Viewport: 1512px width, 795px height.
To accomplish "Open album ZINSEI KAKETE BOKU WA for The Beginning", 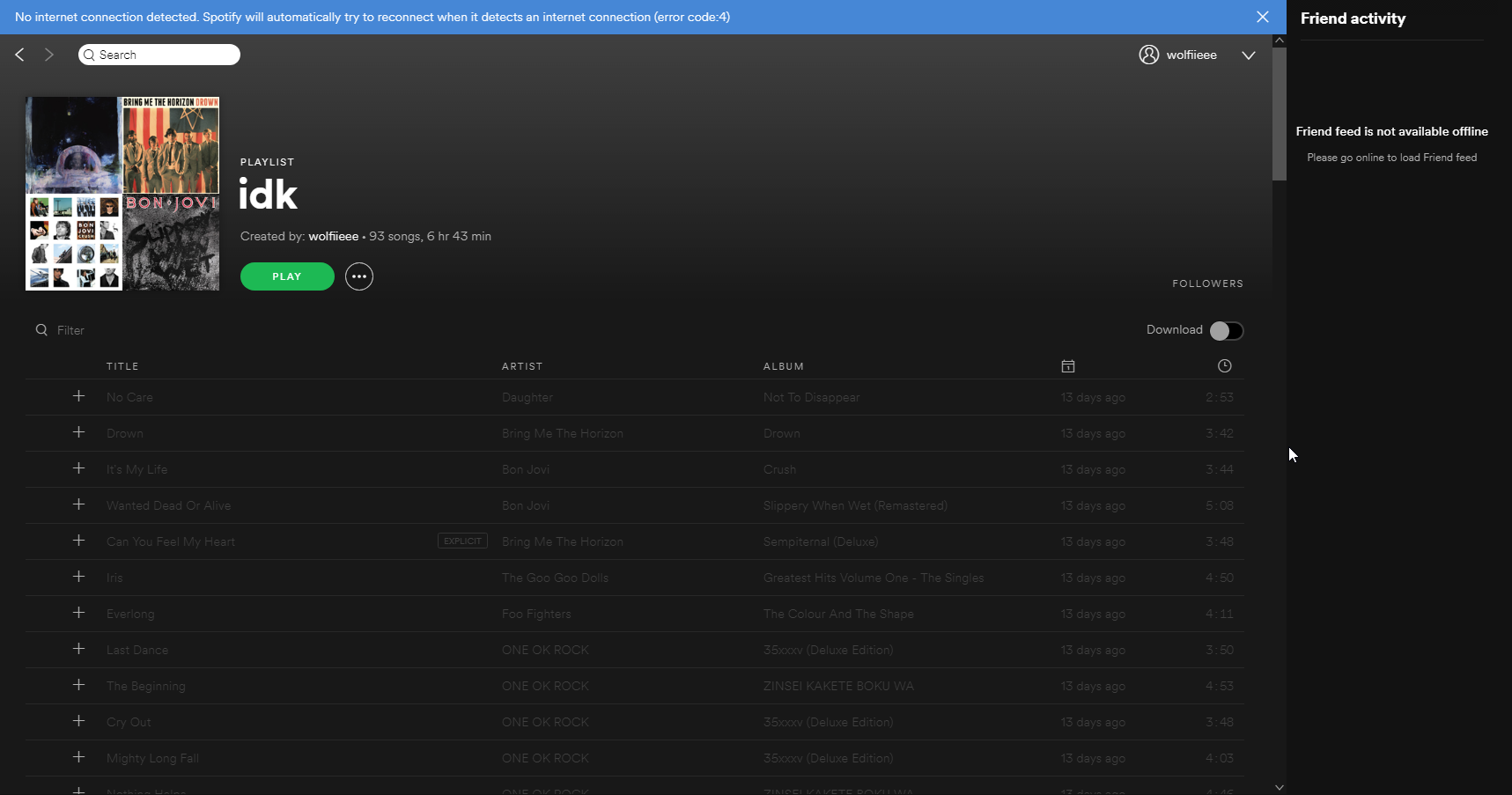I will point(838,686).
